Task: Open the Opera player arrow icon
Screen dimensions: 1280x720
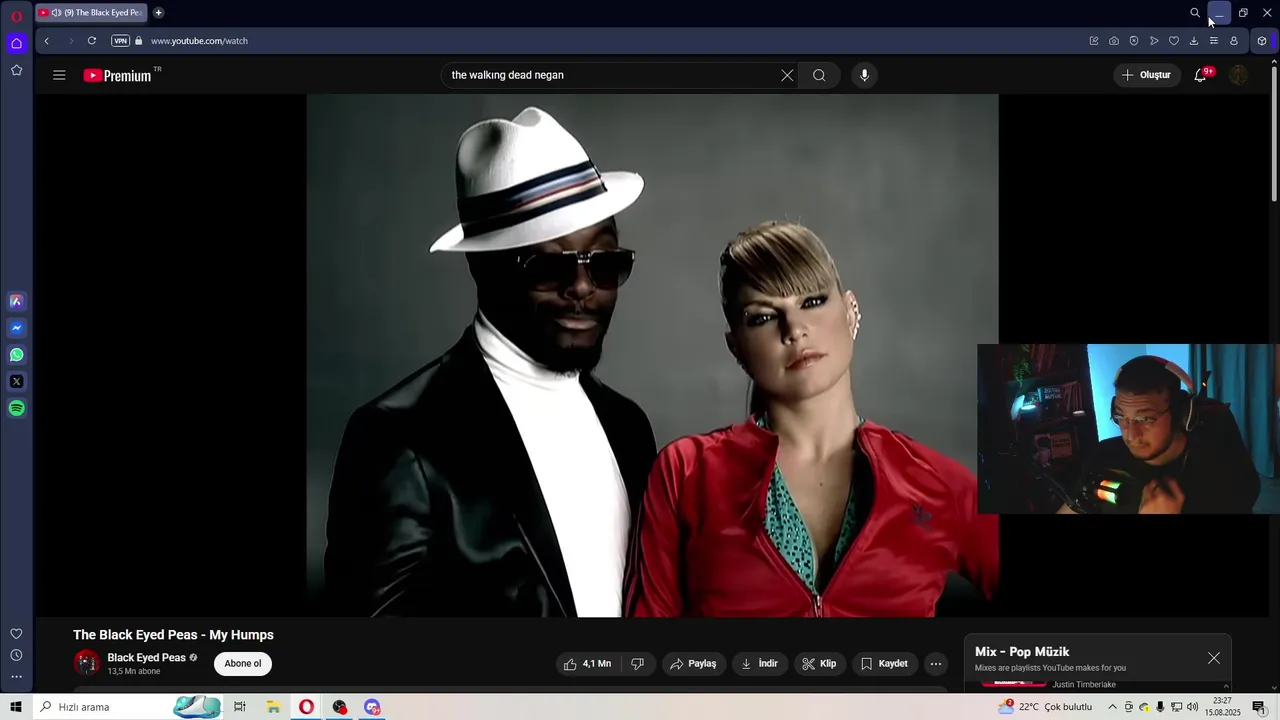Action: coord(1154,41)
